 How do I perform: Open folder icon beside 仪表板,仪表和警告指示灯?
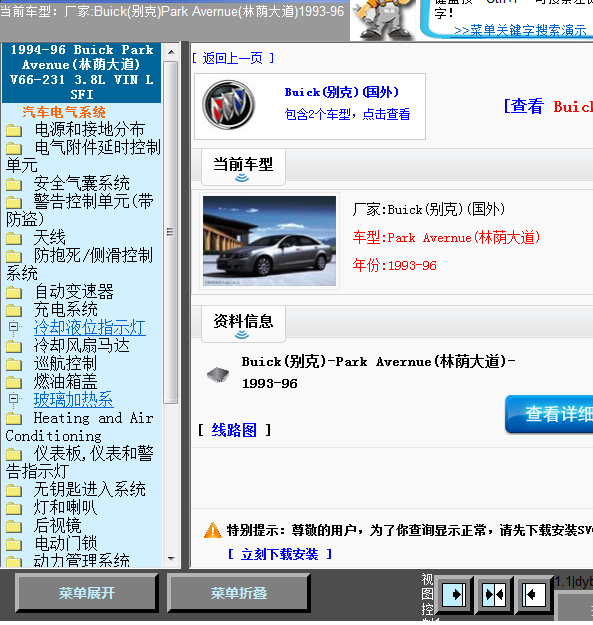[x=14, y=455]
